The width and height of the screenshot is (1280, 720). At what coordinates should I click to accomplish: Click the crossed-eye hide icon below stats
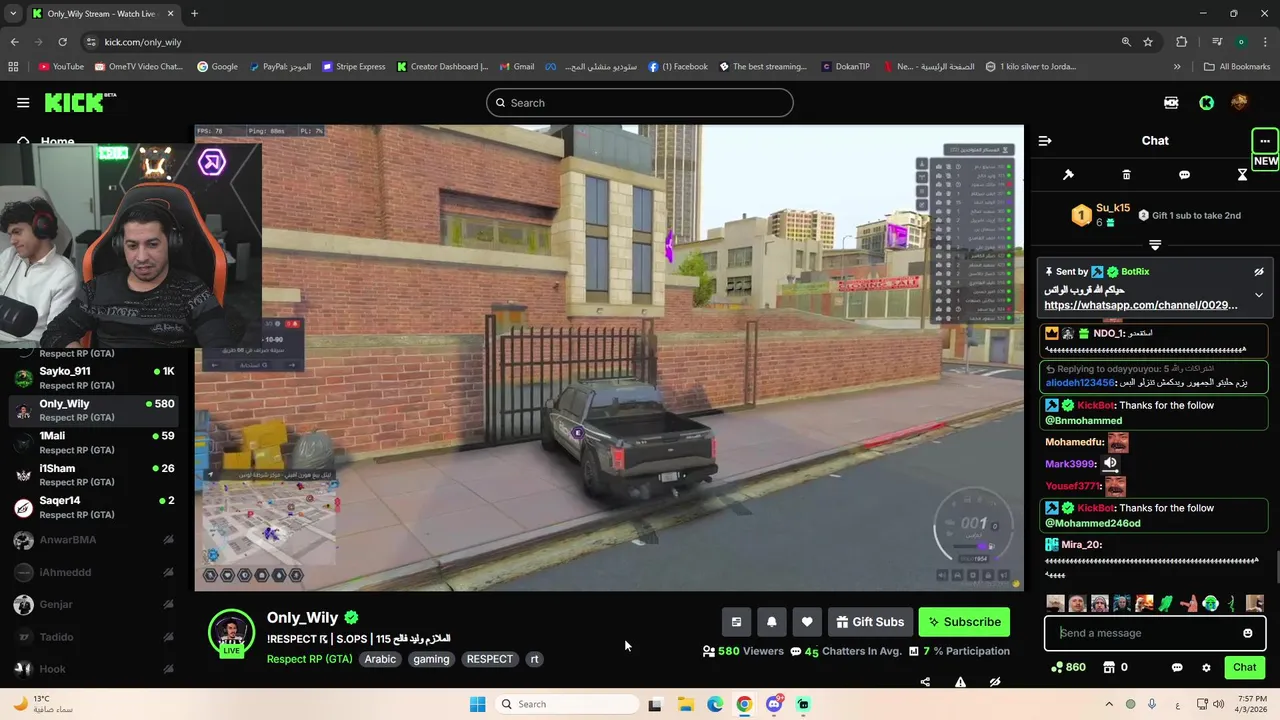point(995,682)
